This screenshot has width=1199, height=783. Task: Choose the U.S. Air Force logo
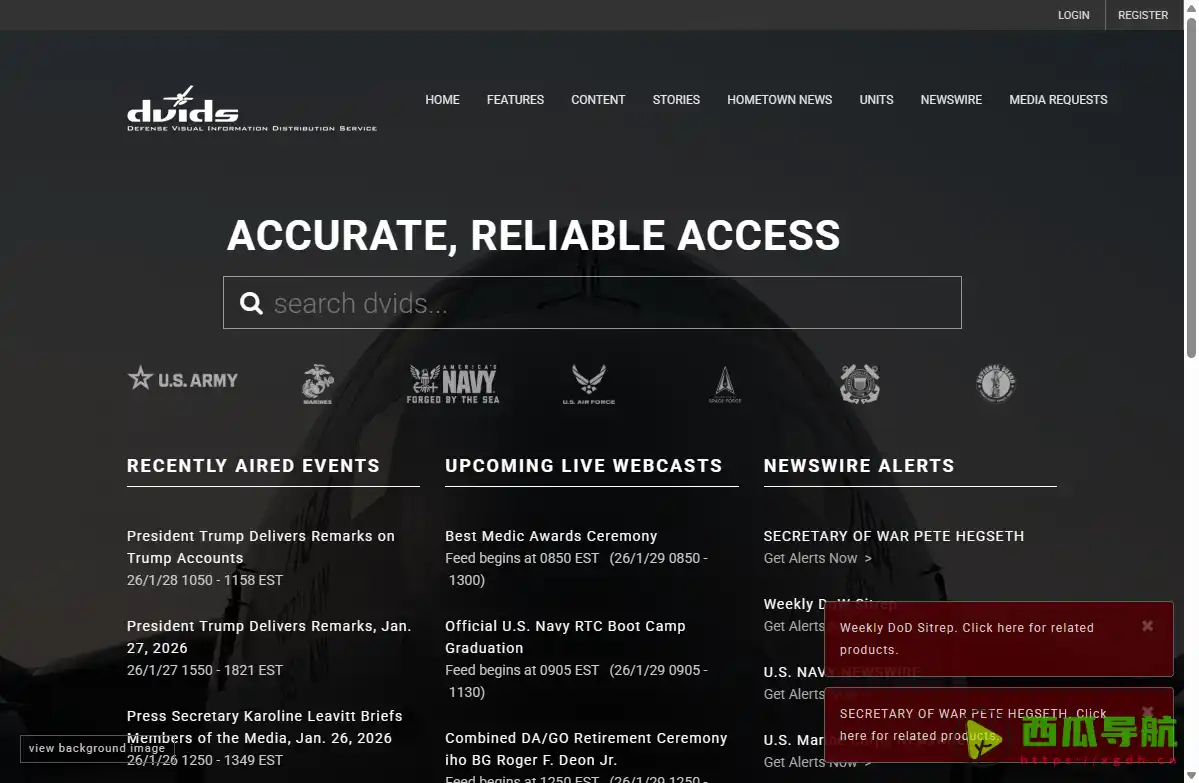tap(588, 384)
